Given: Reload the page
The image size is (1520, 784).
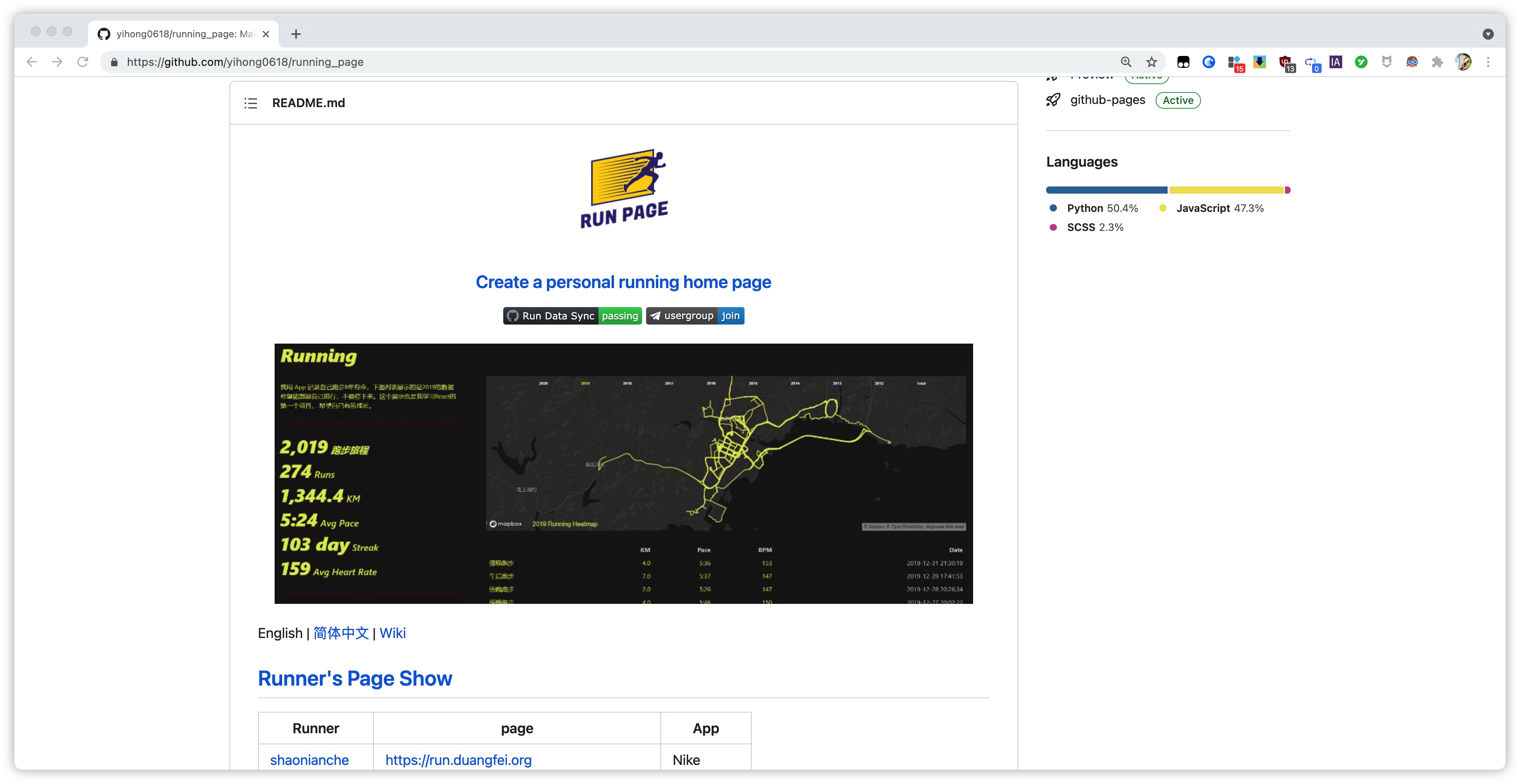Looking at the screenshot, I should [x=83, y=62].
